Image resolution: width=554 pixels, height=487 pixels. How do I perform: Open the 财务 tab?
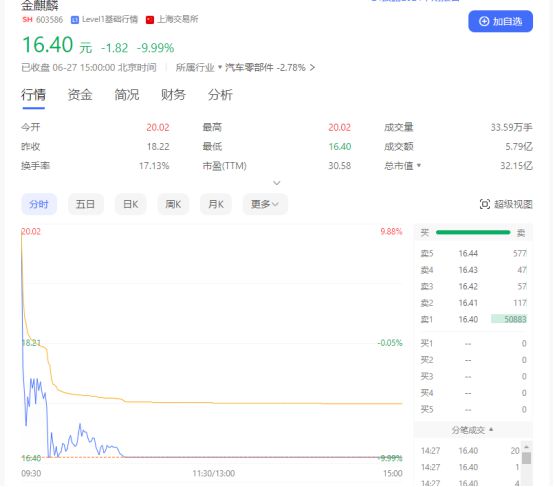[173, 95]
